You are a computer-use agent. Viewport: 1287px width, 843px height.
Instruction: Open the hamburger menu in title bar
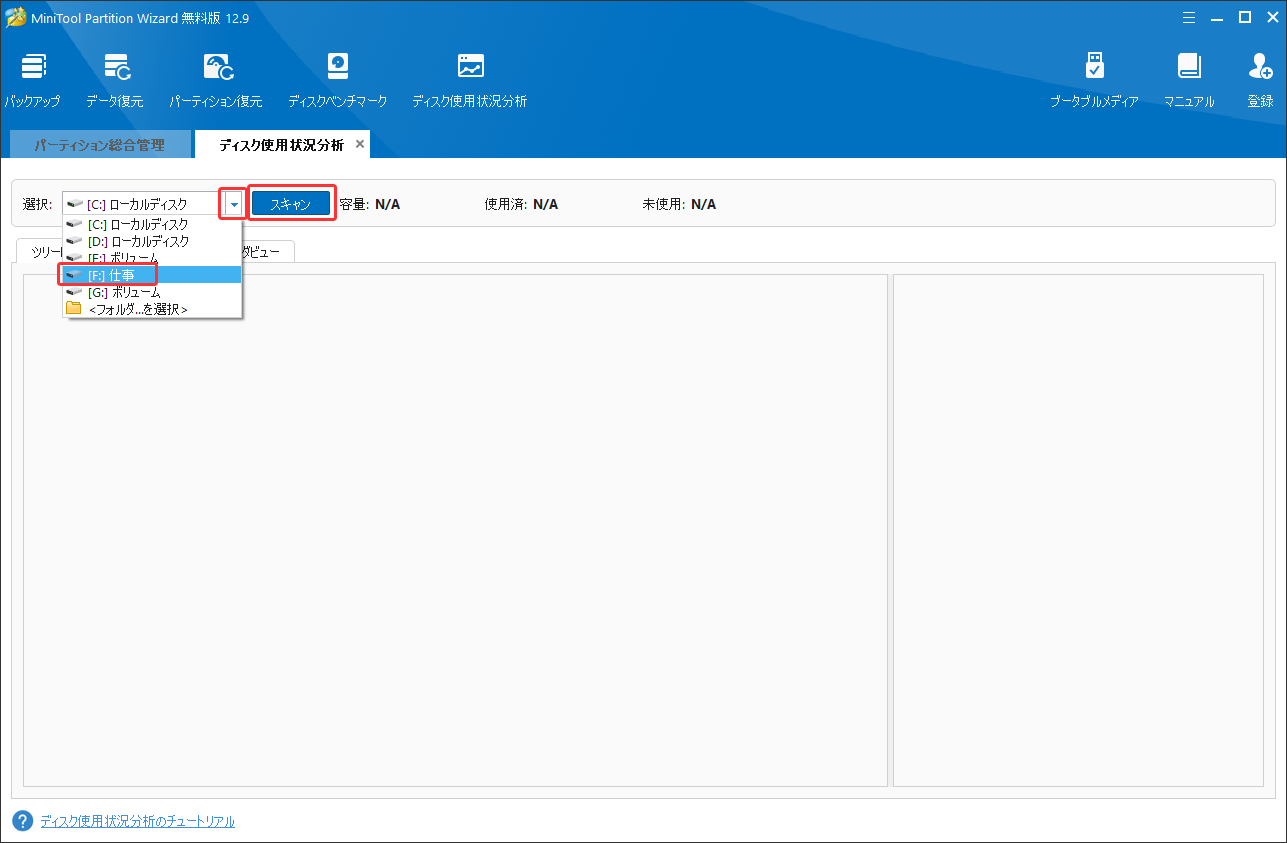point(1188,17)
